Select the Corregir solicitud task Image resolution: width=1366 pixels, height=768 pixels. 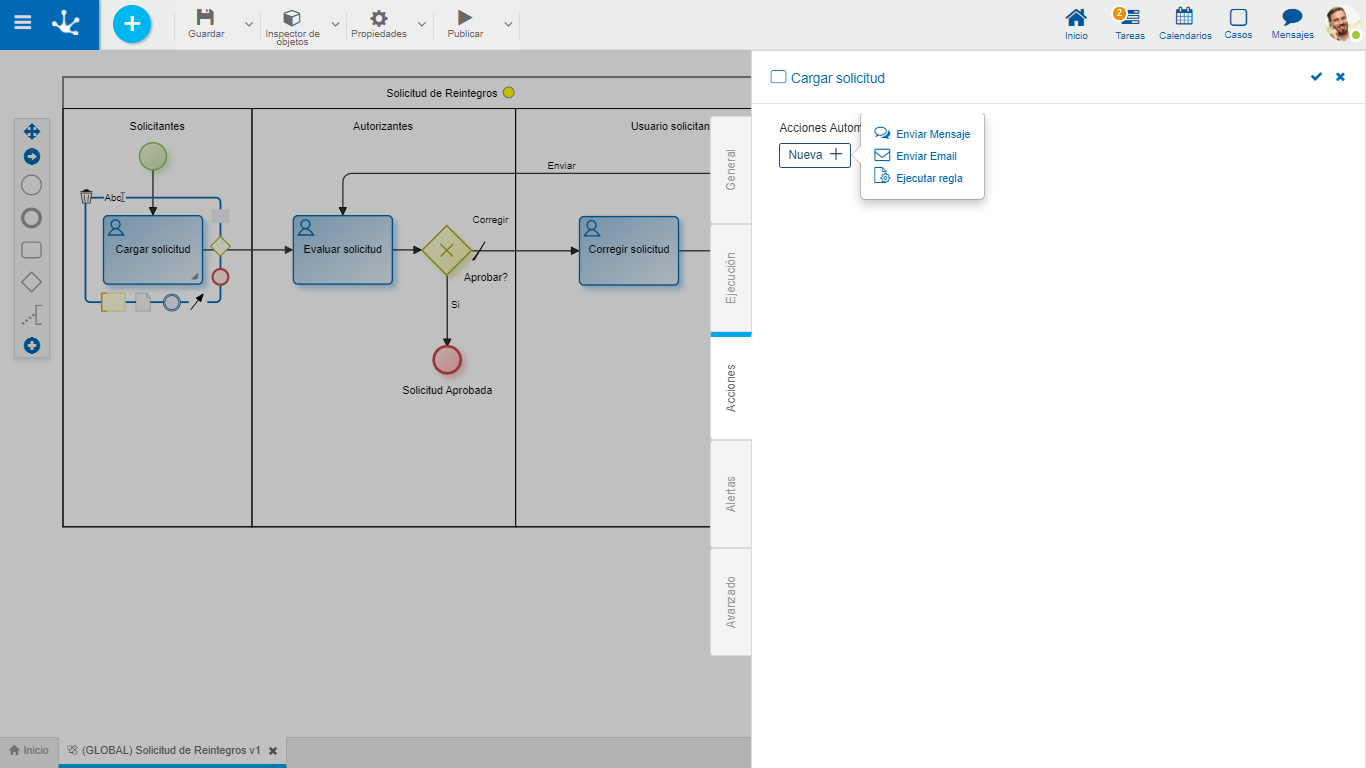[629, 250]
